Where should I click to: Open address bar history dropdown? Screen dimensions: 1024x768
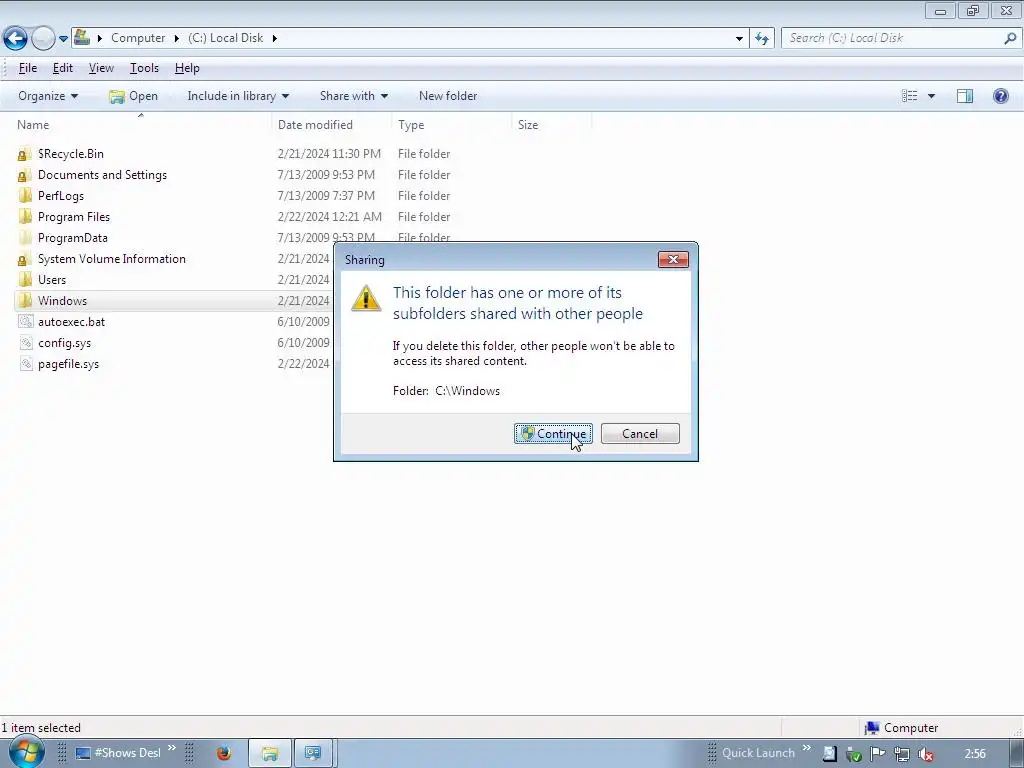coord(739,39)
